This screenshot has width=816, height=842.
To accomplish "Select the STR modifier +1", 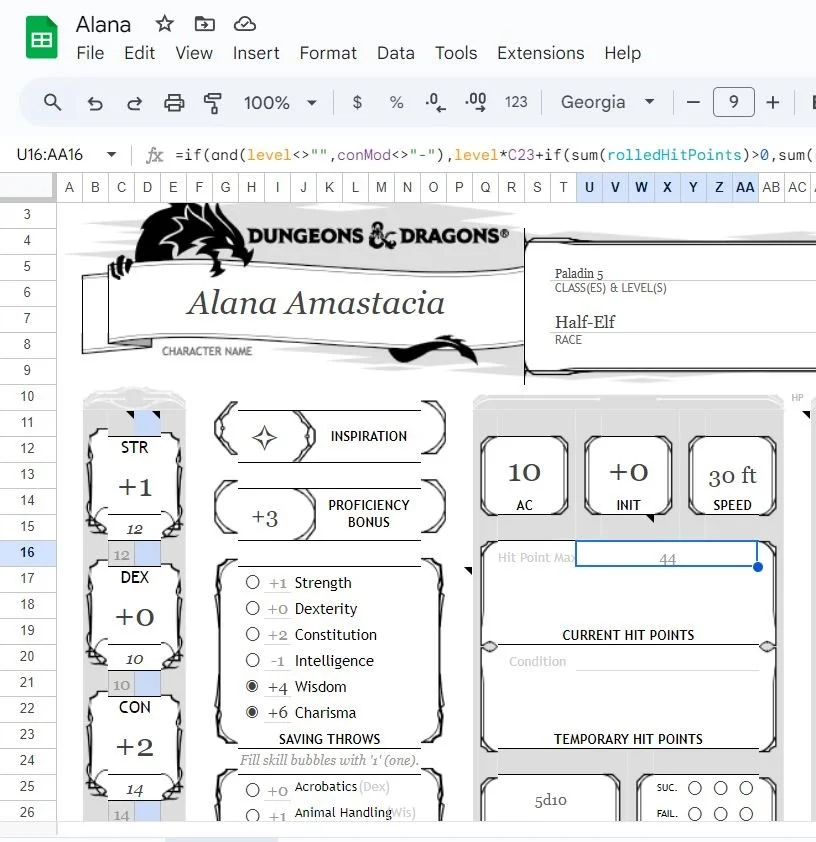I will pos(135,488).
